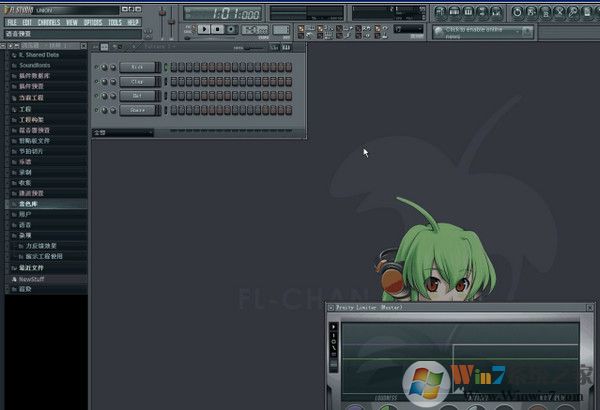
Task: Open the snap selector dropdown
Action: click(x=409, y=29)
